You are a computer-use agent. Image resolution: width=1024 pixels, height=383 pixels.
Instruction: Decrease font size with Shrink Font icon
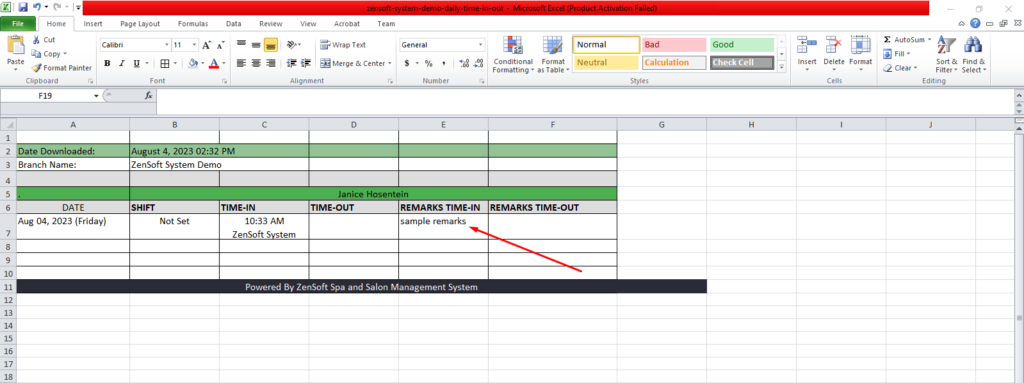coord(221,45)
